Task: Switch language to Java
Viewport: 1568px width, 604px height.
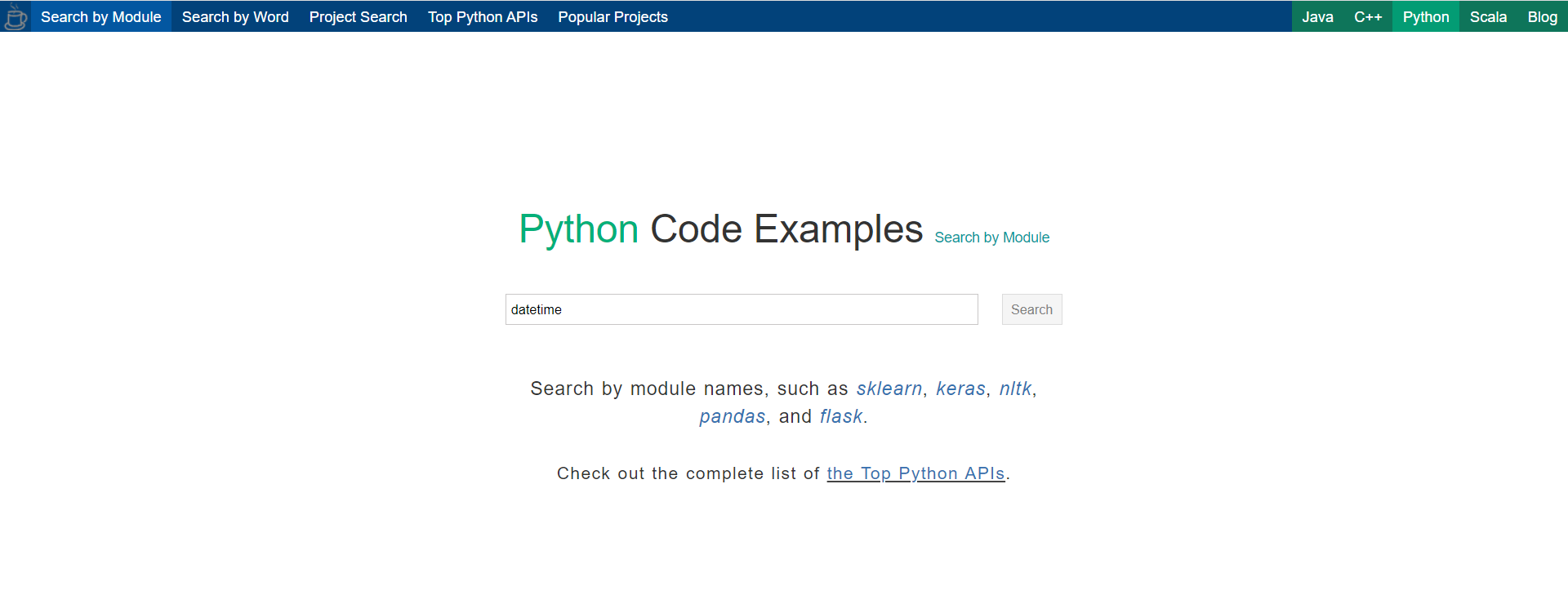Action: tap(1317, 17)
